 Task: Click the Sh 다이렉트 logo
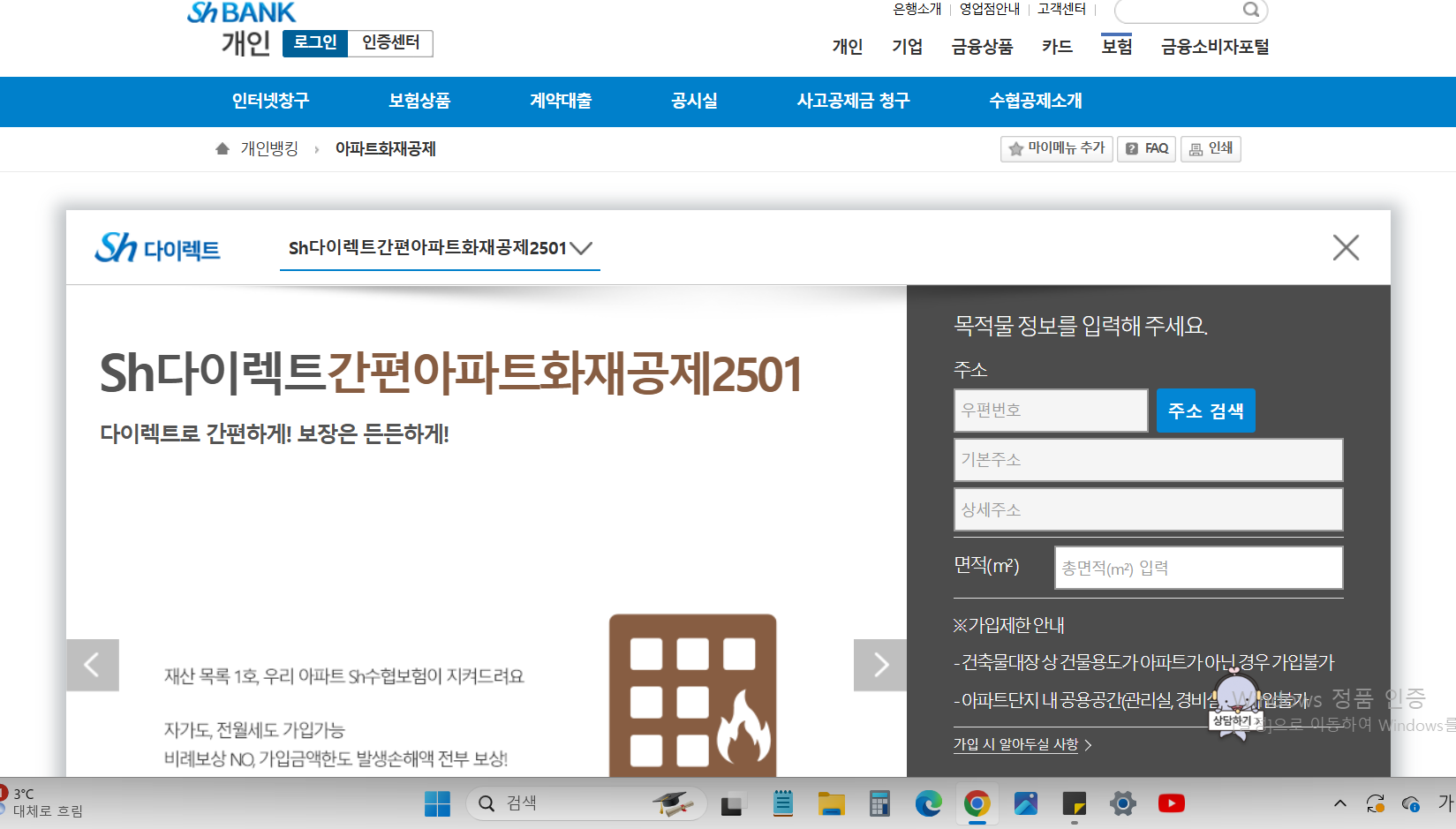coord(157,248)
